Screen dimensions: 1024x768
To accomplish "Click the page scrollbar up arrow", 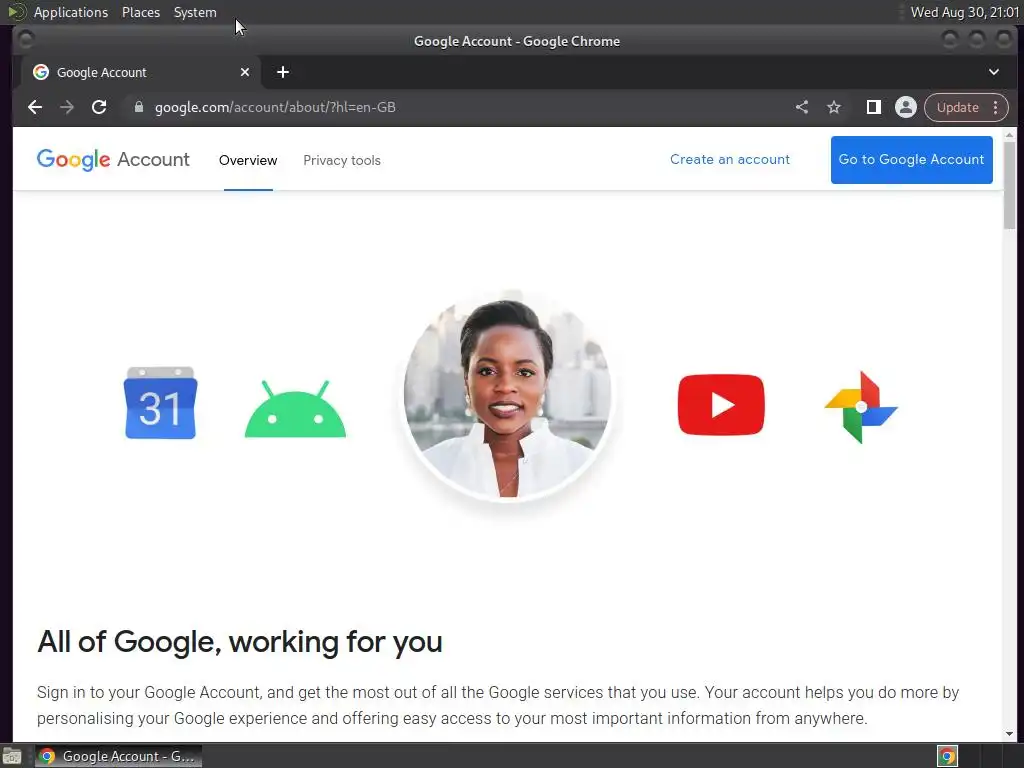I will 1010,135.
